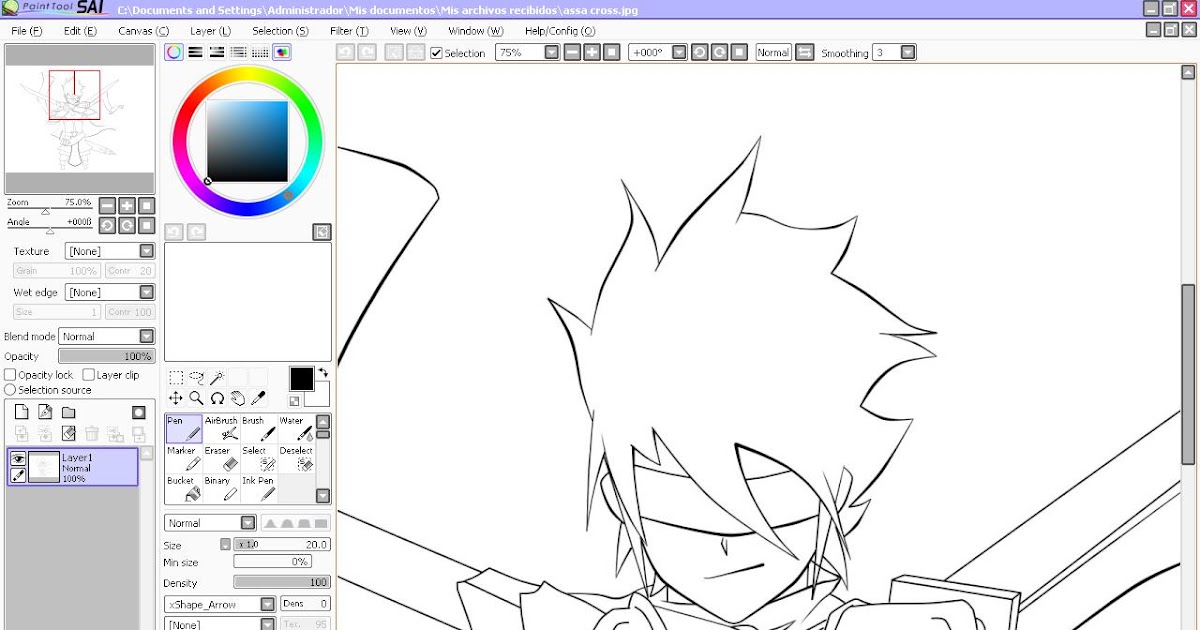Zoom in using navigator plus button

pyautogui.click(x=127, y=205)
